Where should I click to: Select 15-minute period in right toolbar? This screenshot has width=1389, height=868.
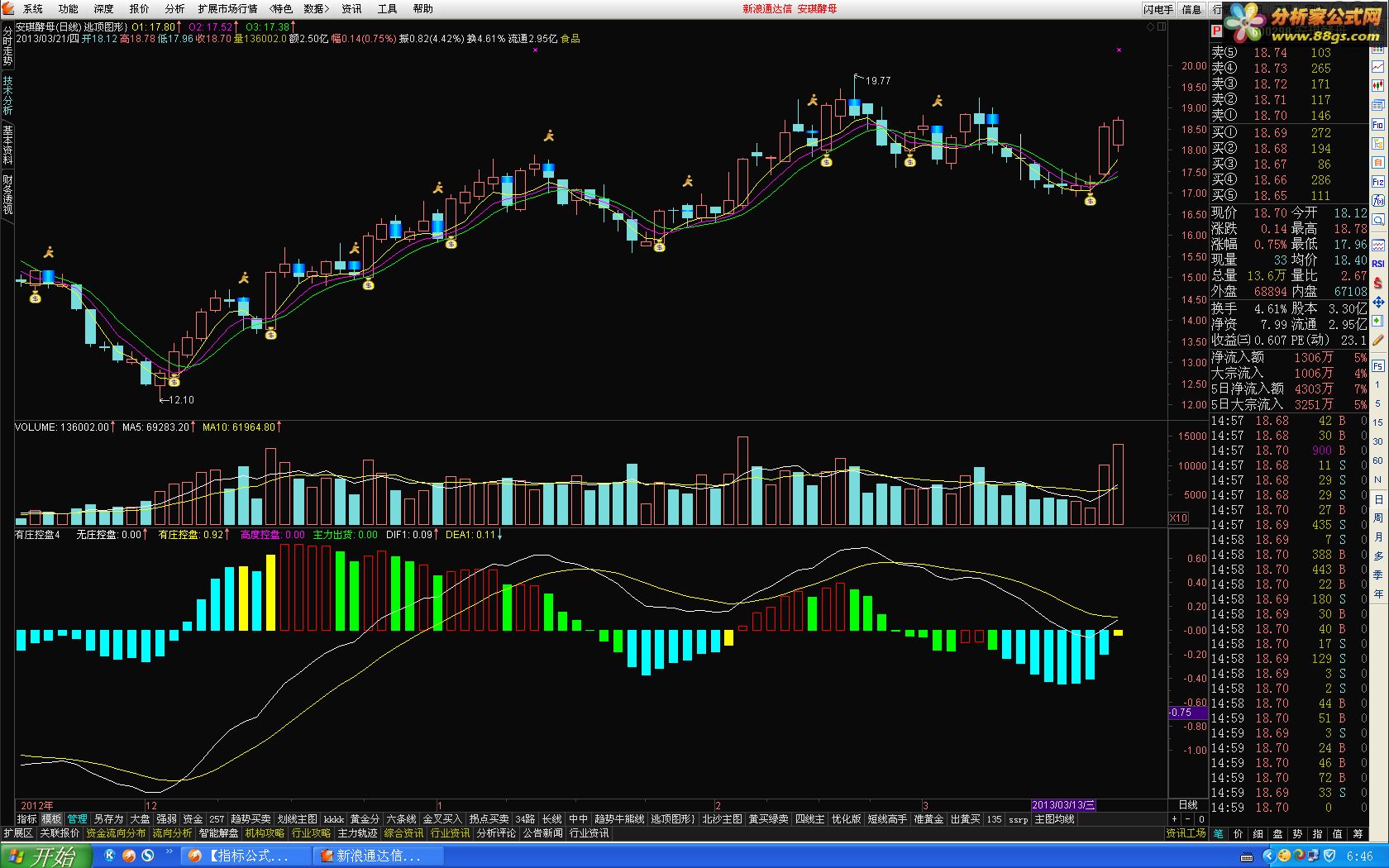point(1377,422)
